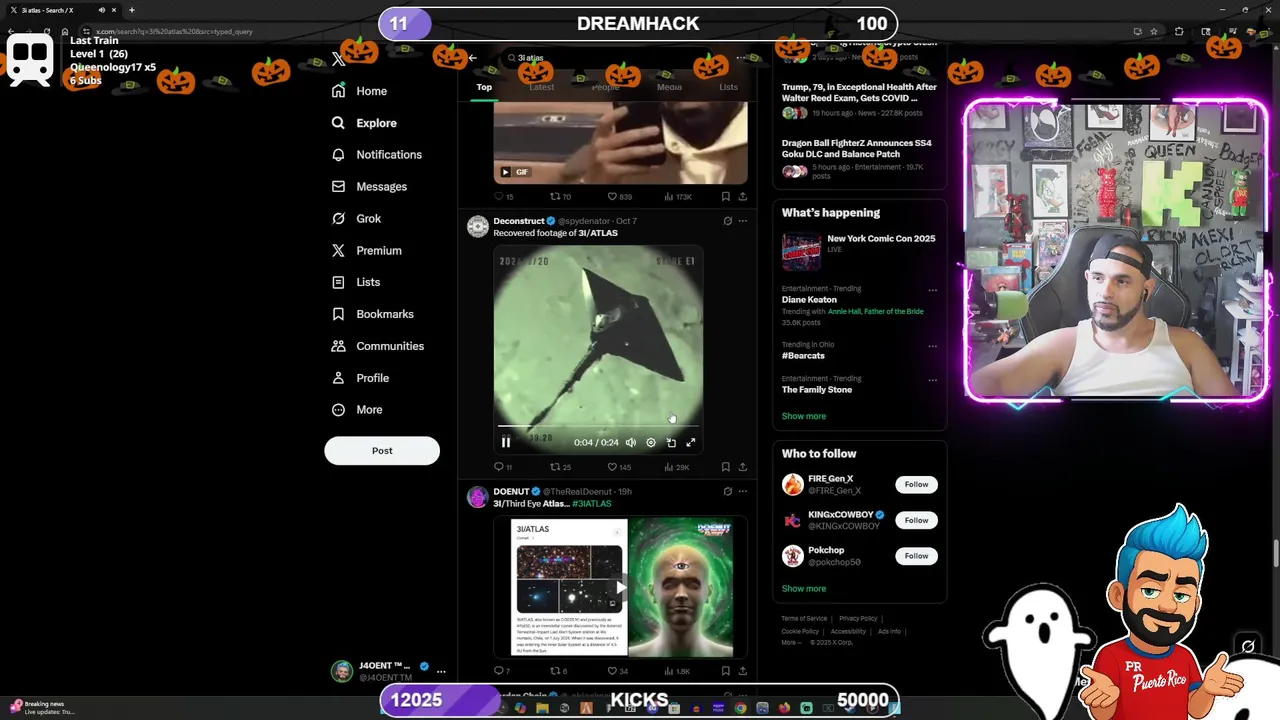Open More menu in sidebar
This screenshot has width=1280, height=720.
coord(357,410)
